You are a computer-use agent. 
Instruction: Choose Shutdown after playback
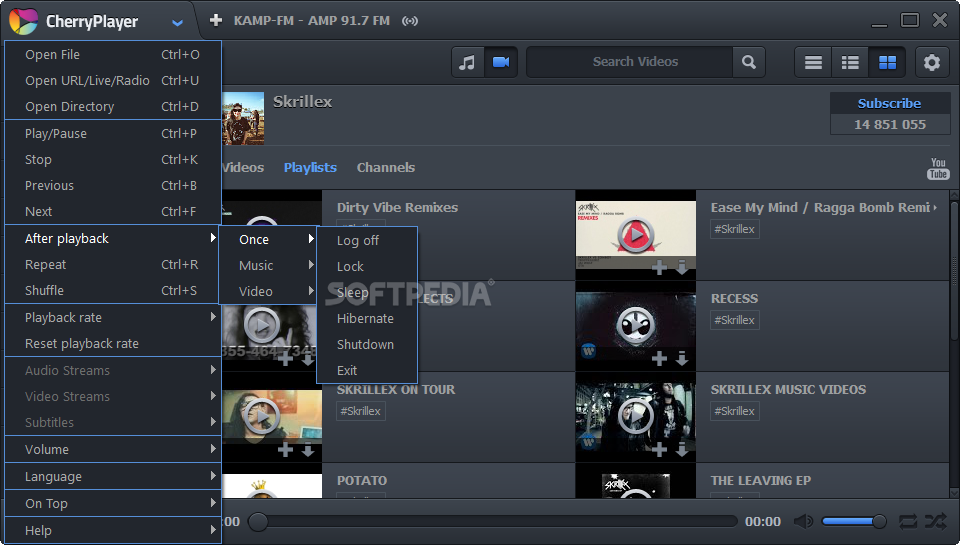(x=367, y=344)
